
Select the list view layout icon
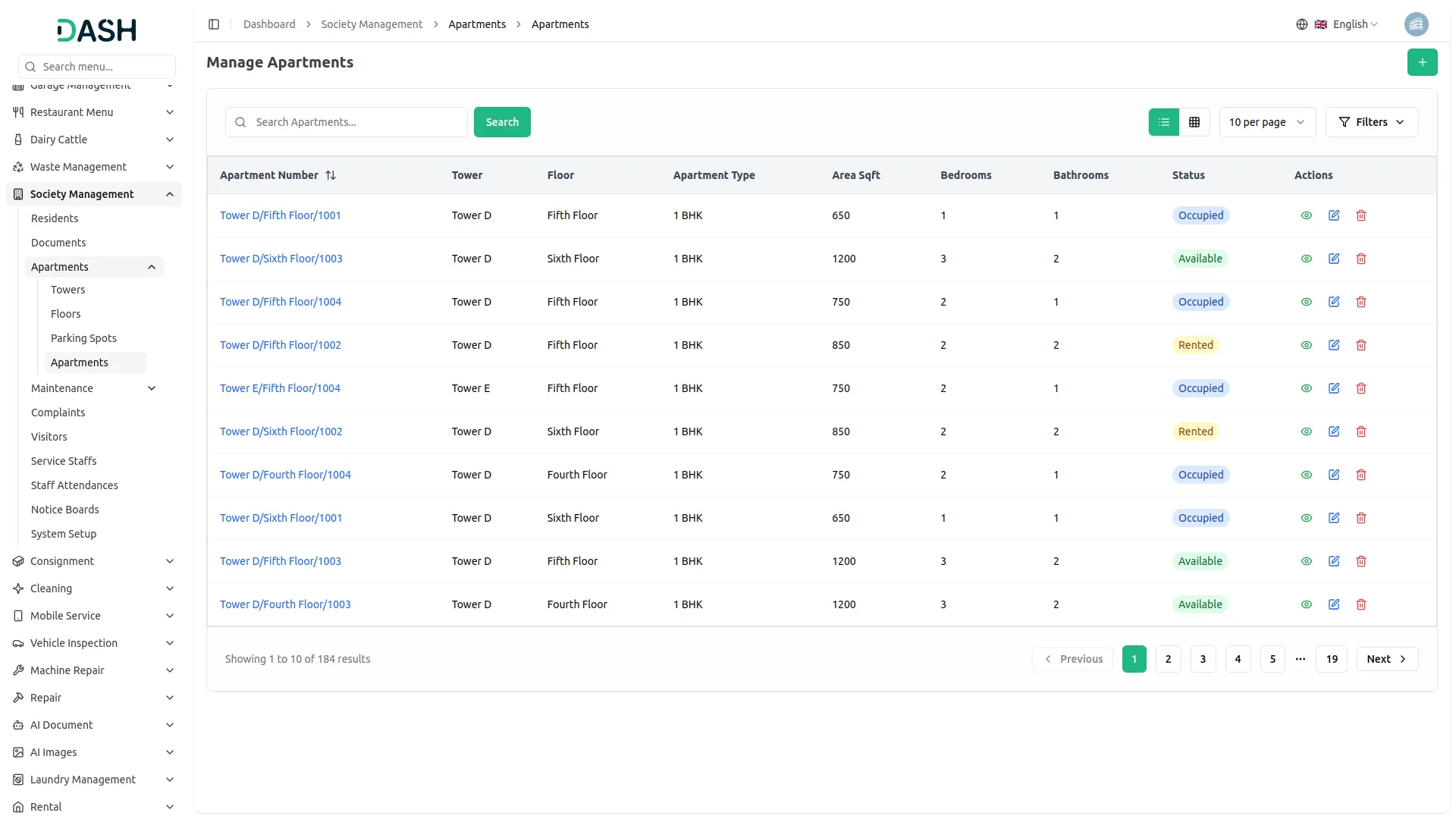pos(1163,122)
